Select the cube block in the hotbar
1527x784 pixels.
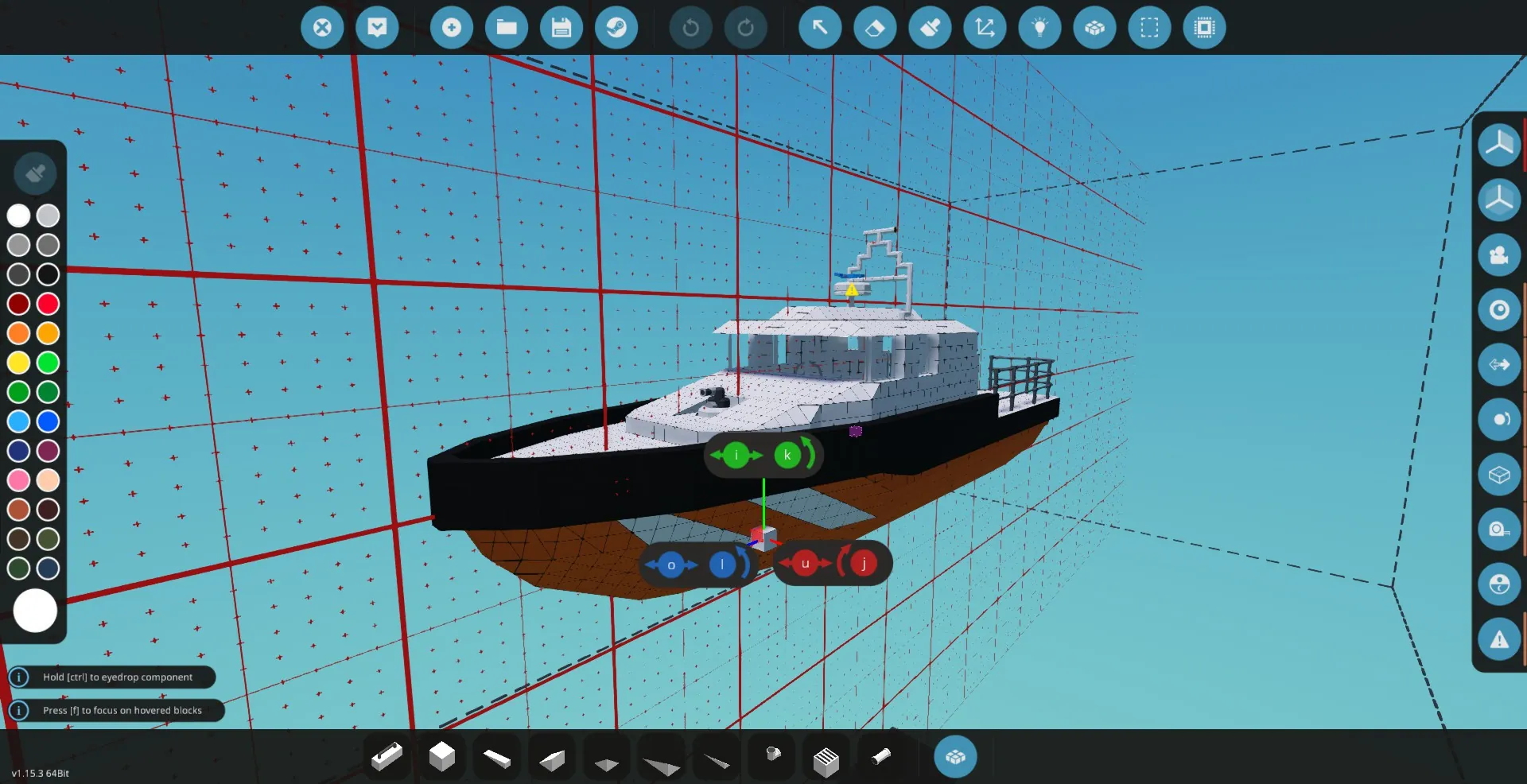pos(441,757)
